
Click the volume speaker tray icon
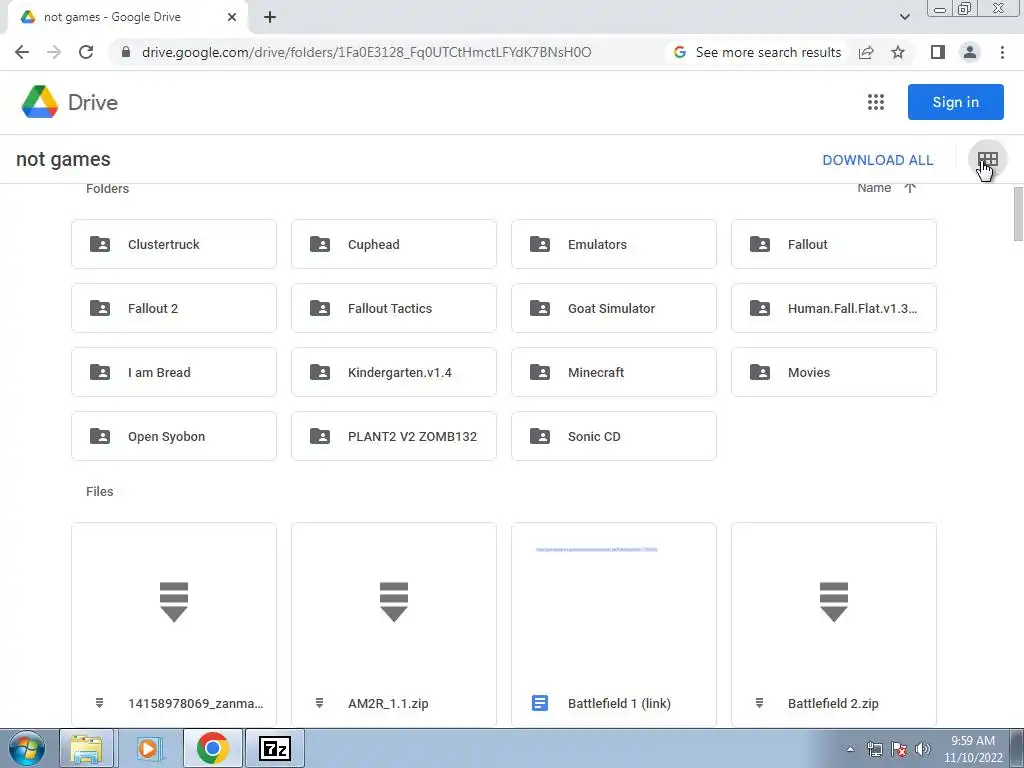(x=923, y=749)
